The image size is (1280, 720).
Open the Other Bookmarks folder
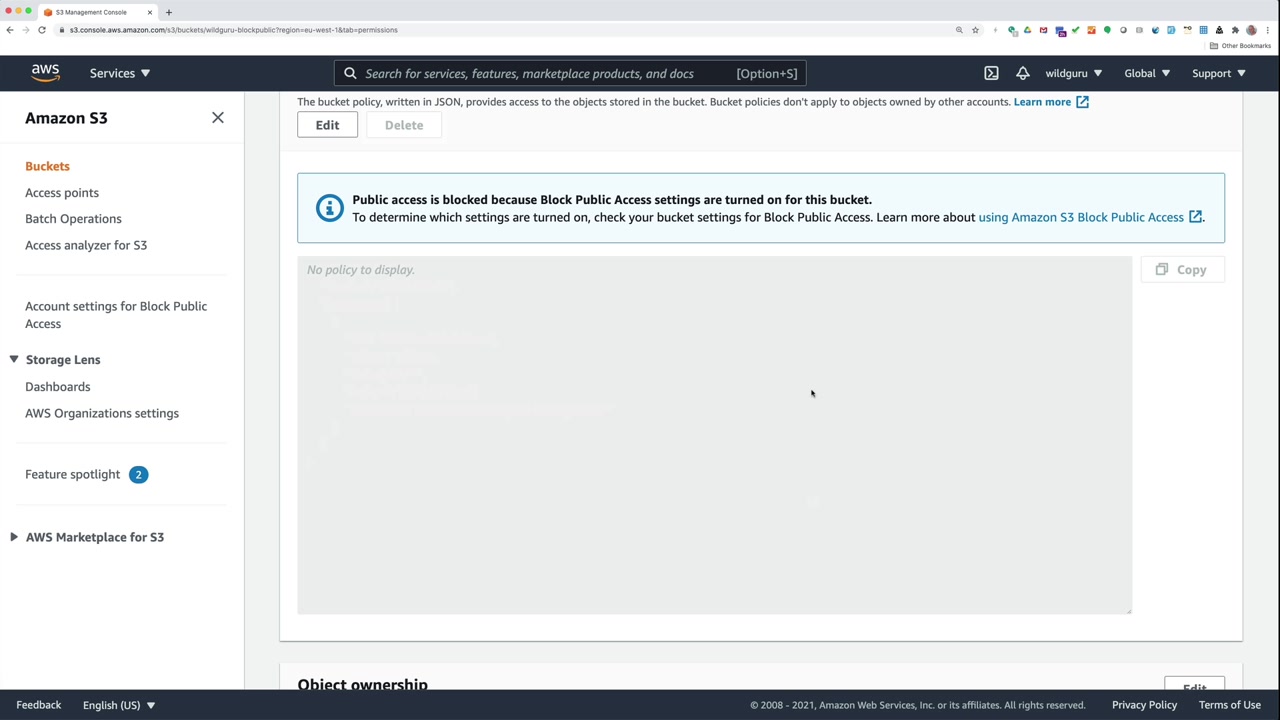1240,46
